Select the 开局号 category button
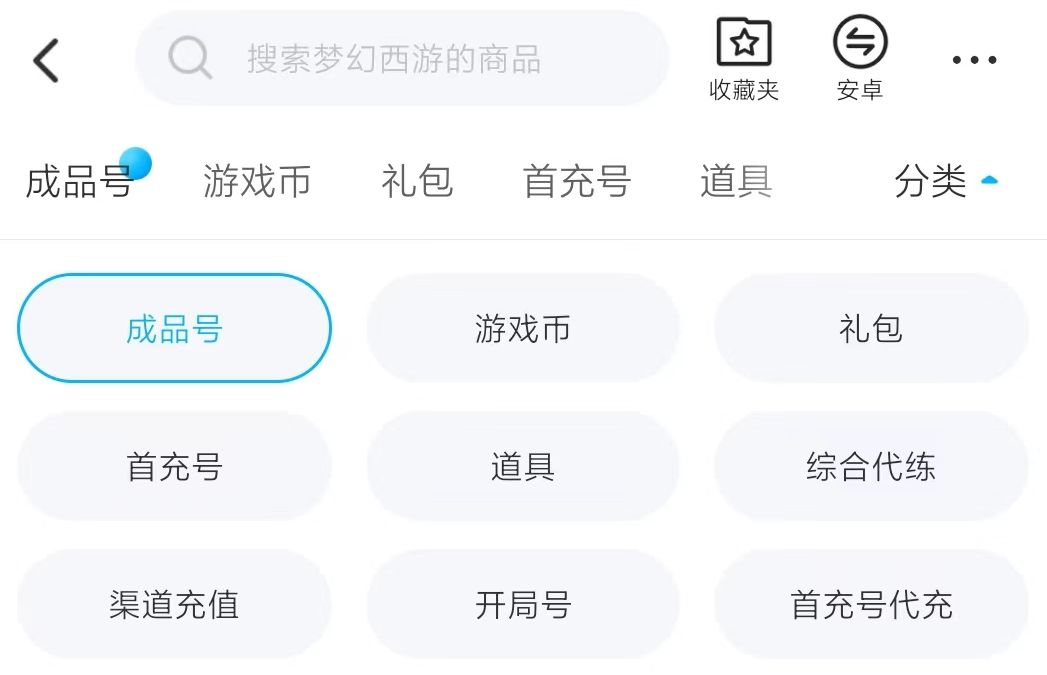The image size is (1047, 675). click(522, 604)
